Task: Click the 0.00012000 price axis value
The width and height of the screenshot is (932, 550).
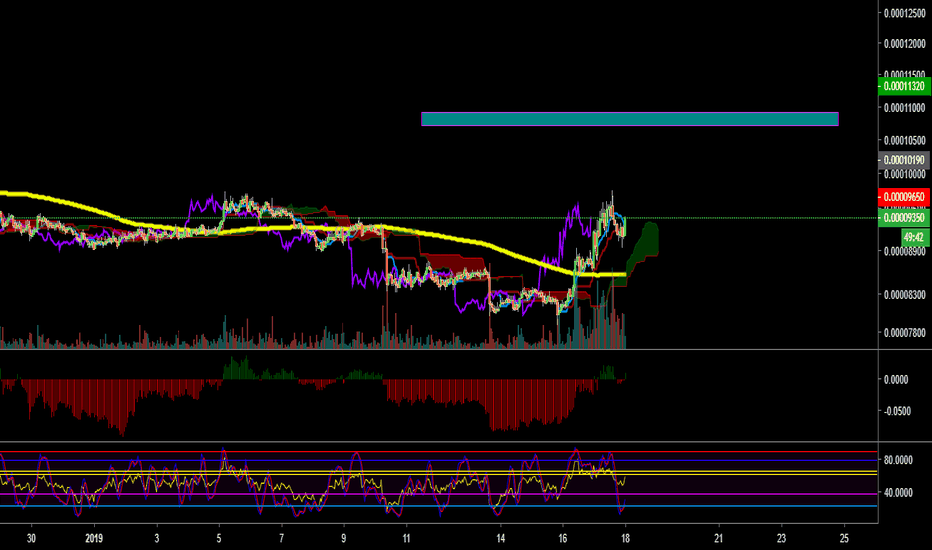Action: [x=904, y=44]
